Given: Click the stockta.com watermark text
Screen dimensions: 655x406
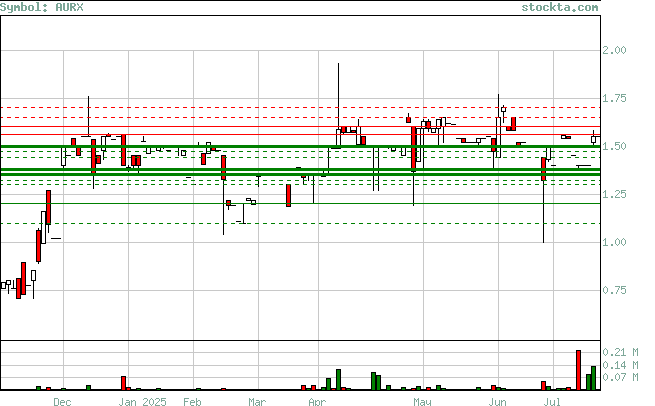Looking at the screenshot, I should (559, 7).
